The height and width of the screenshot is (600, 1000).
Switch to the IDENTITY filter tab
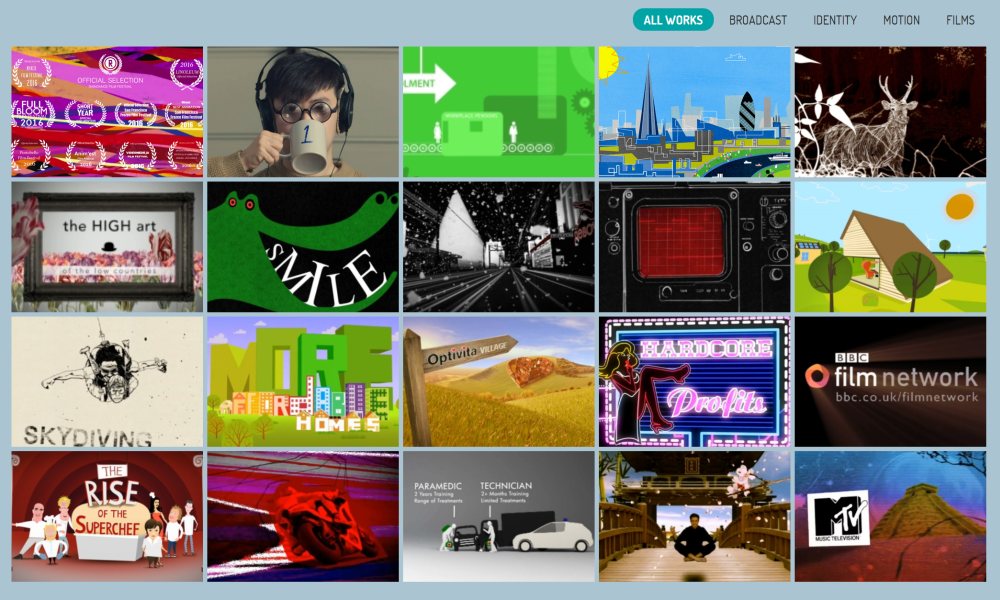pos(834,19)
